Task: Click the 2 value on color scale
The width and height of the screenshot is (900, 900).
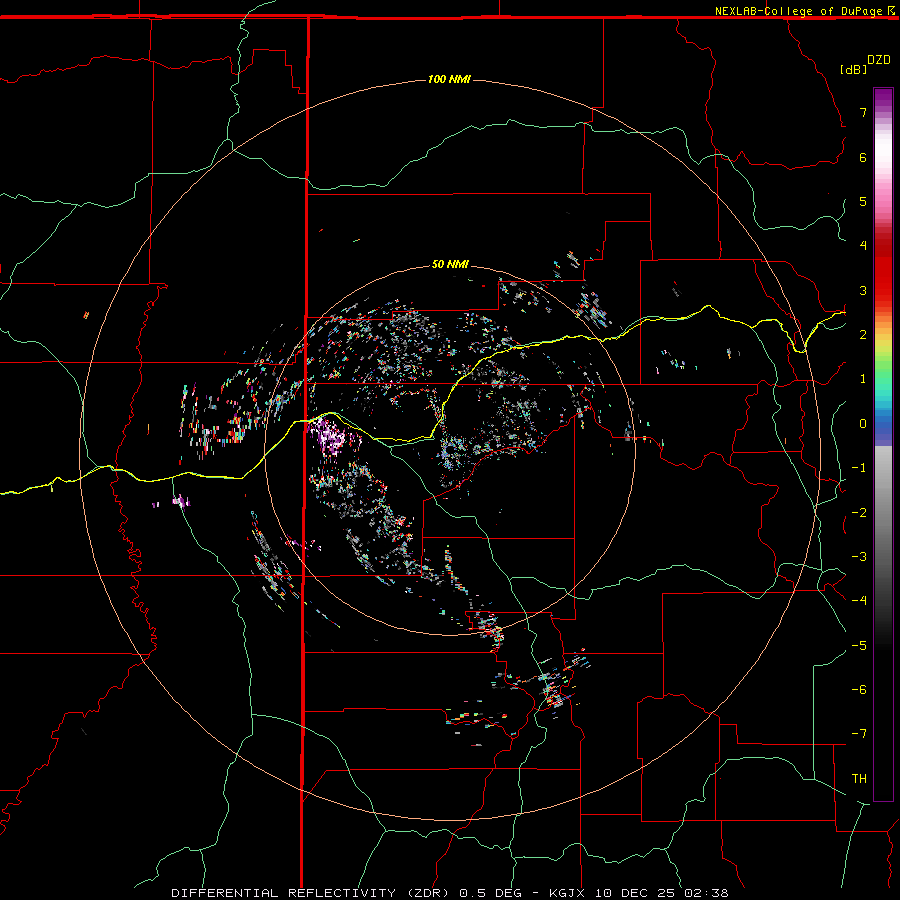Action: point(863,335)
